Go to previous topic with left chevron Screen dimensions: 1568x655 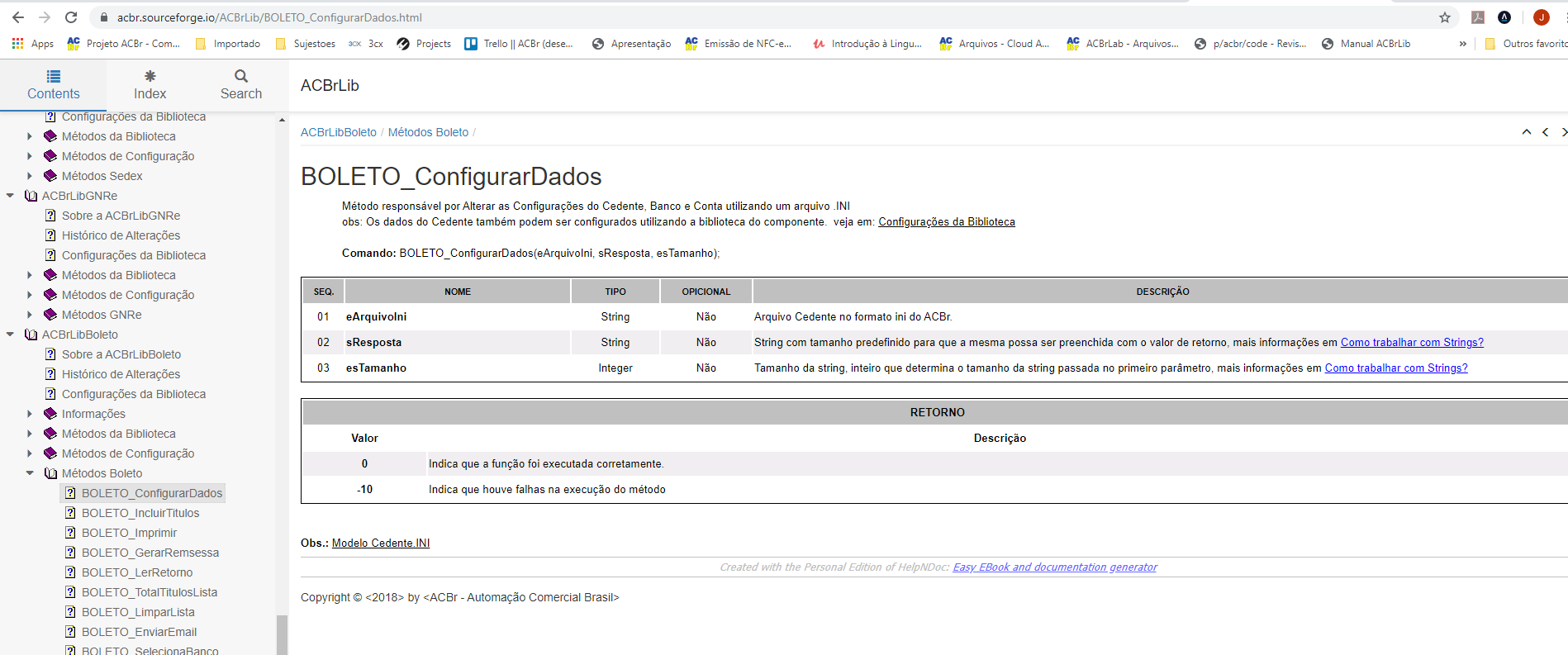click(x=1545, y=132)
